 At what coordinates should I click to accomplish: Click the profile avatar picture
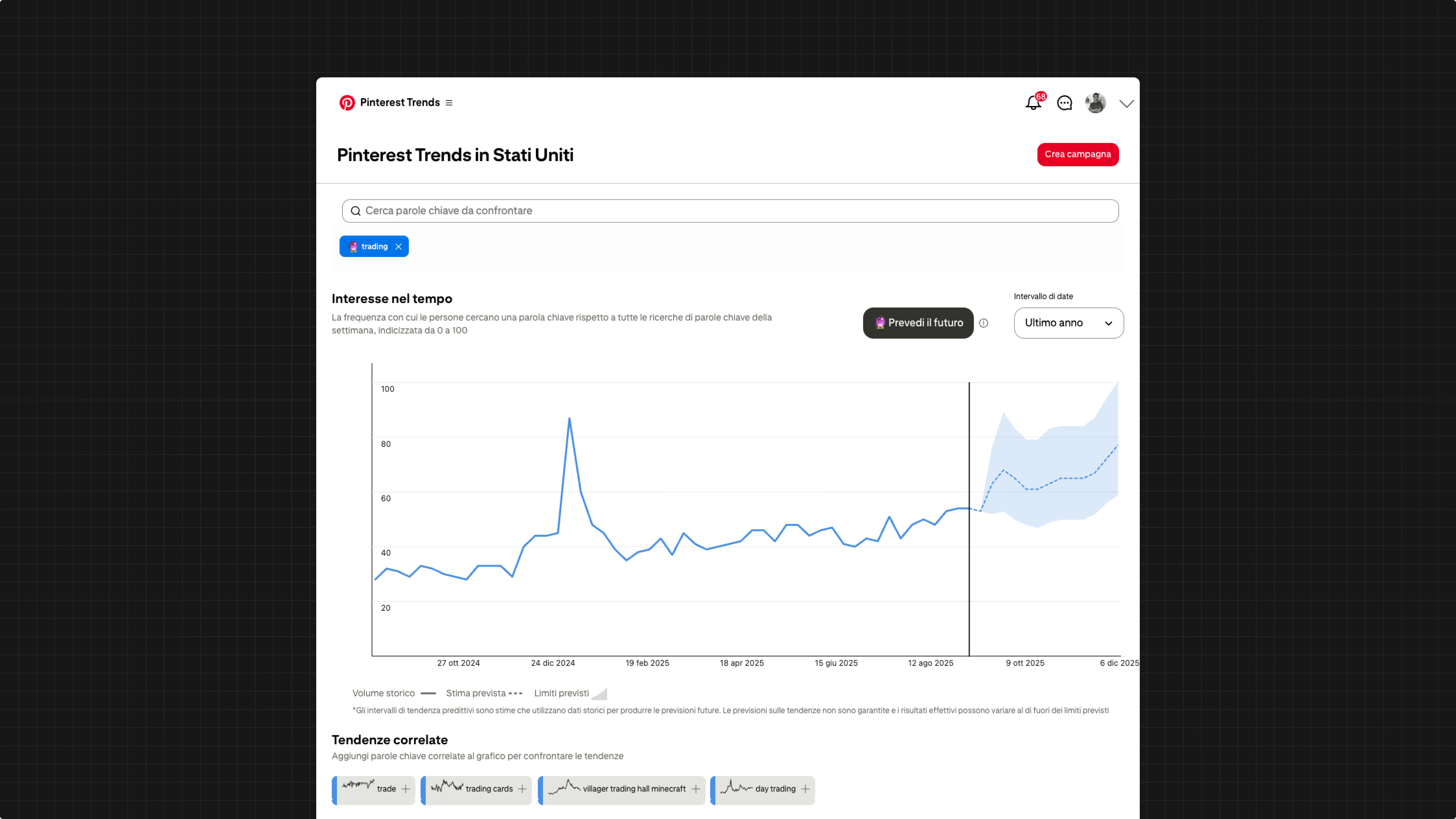[x=1095, y=103]
